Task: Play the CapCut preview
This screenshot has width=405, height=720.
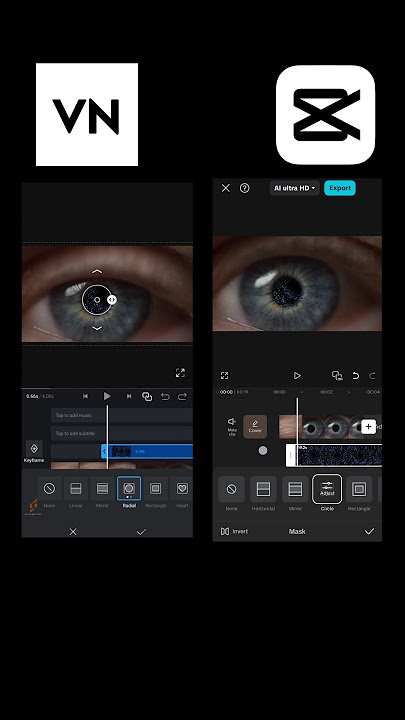Action: [x=297, y=376]
